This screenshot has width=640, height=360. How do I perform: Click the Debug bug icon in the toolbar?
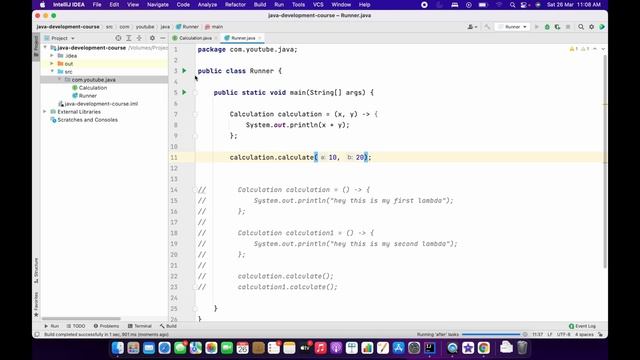(x=547, y=27)
